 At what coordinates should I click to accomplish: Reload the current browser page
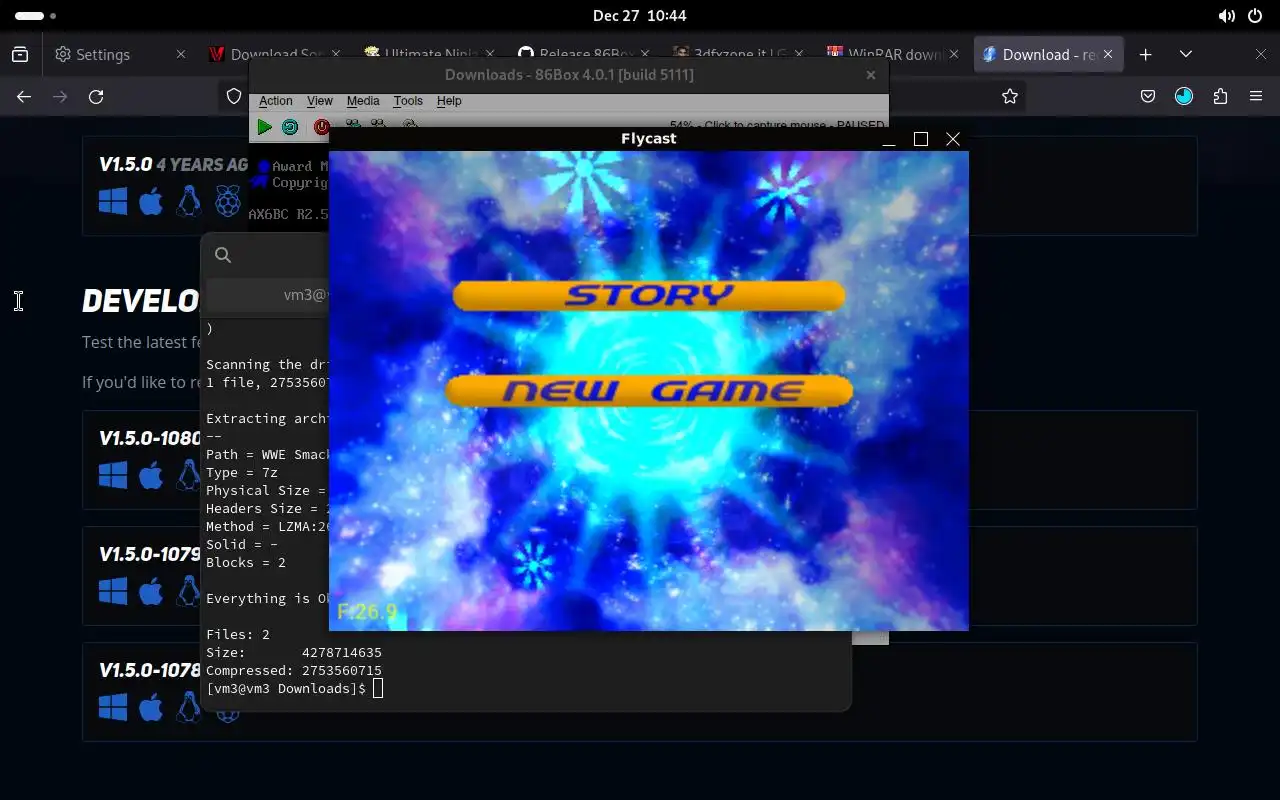pos(96,96)
